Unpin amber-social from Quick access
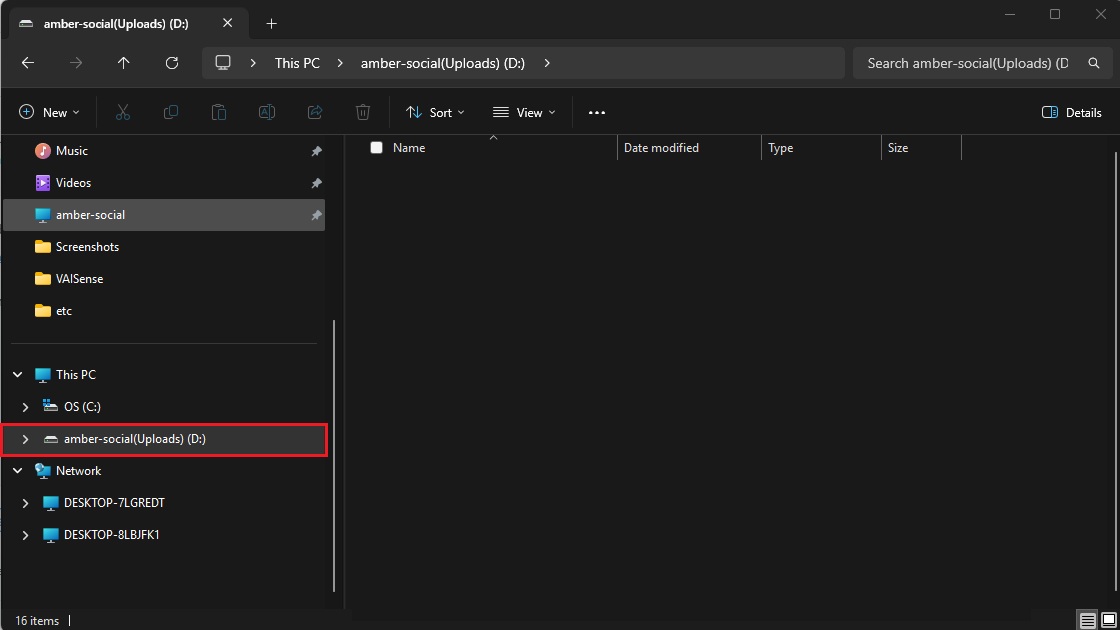This screenshot has width=1120, height=630. click(x=316, y=215)
